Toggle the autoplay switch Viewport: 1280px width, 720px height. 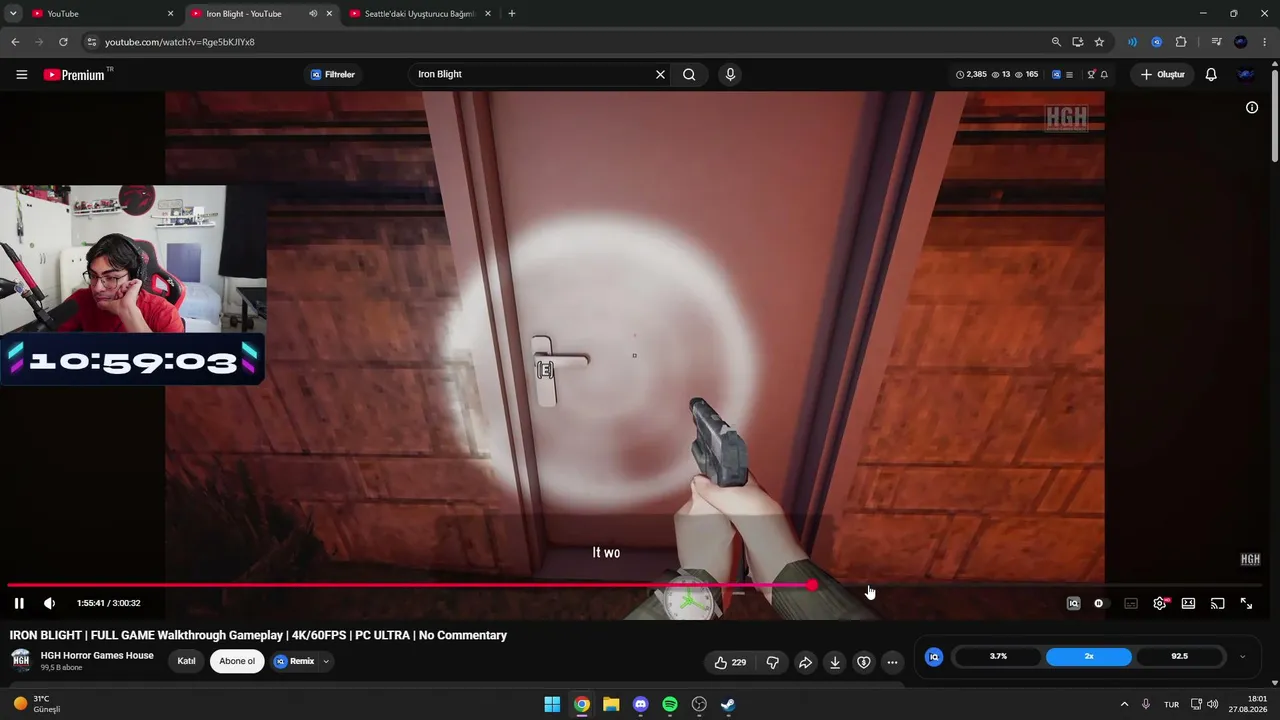coord(1100,603)
